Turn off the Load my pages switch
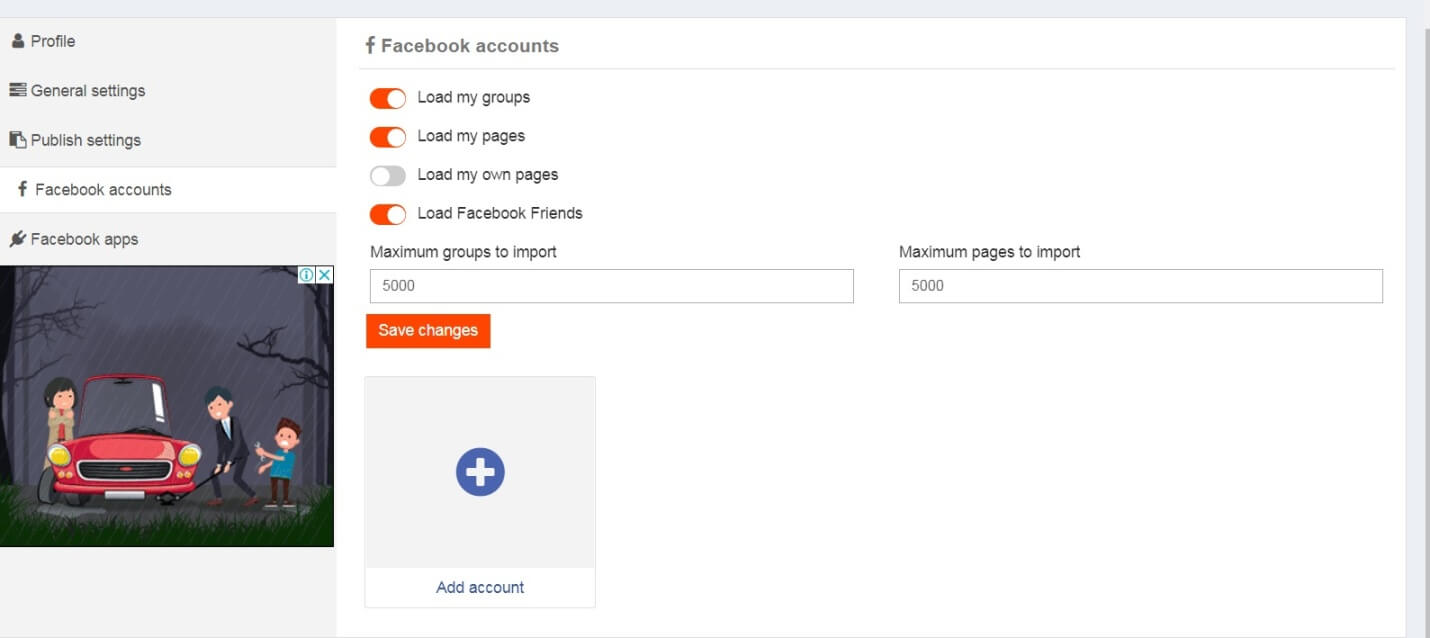Screen dimensions: 1430x638 tap(388, 137)
